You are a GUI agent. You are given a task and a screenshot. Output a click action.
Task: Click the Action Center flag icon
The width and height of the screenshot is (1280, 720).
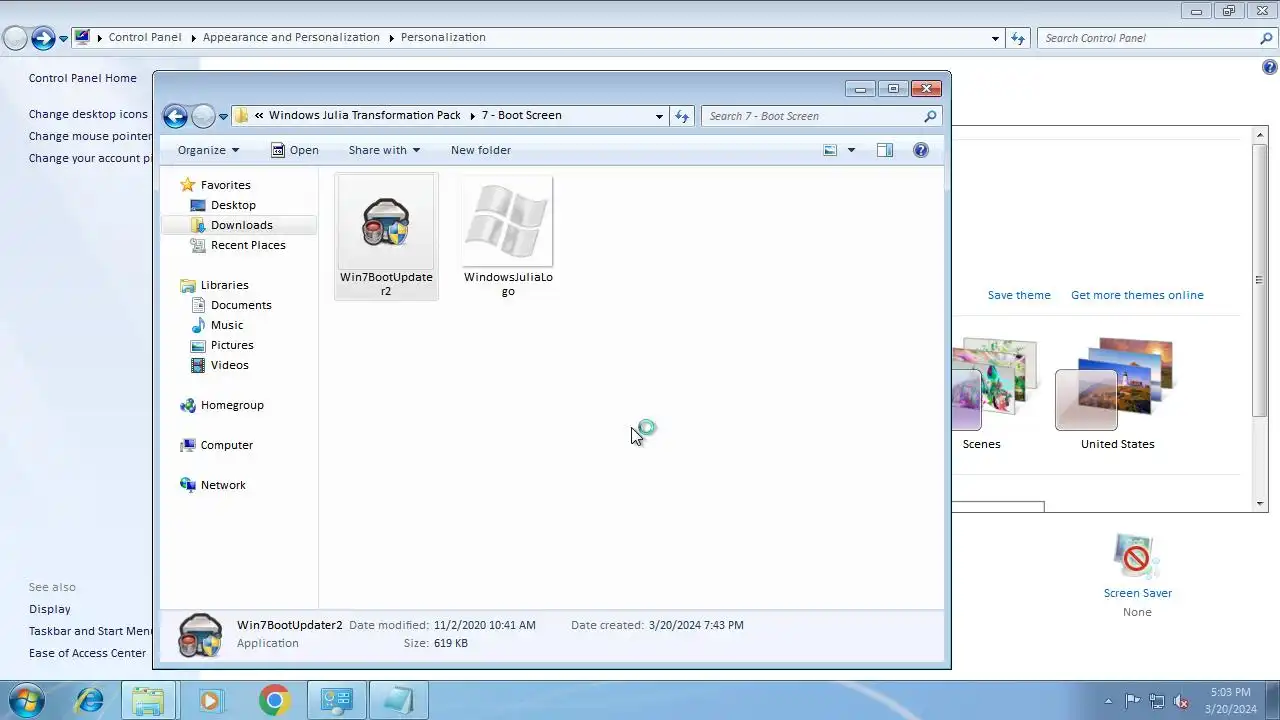click(x=1133, y=701)
